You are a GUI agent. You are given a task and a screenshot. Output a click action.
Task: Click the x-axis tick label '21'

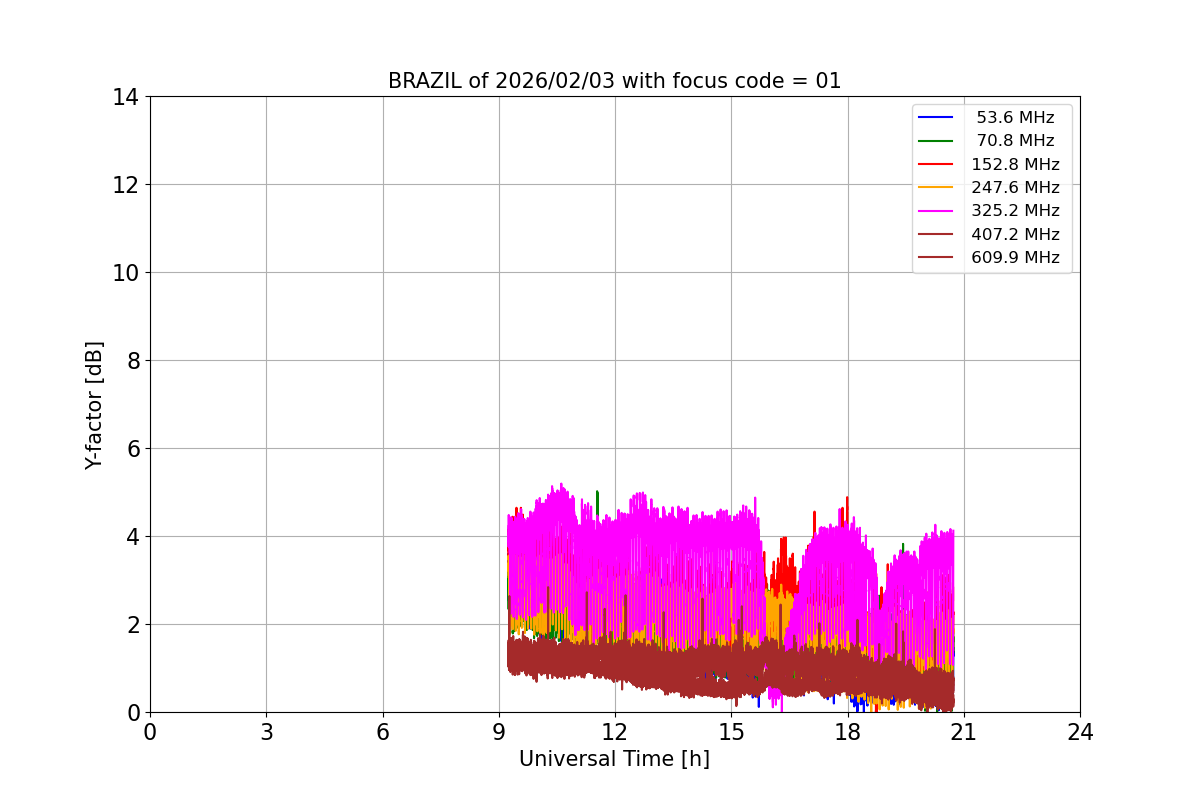963,732
